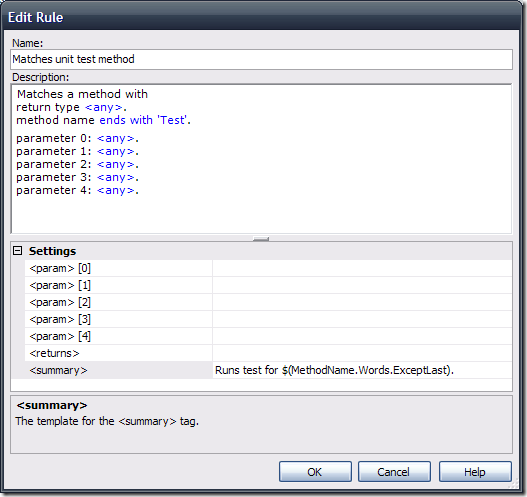Select the <param> [3] value field
527x497 pixels.
coord(362,319)
